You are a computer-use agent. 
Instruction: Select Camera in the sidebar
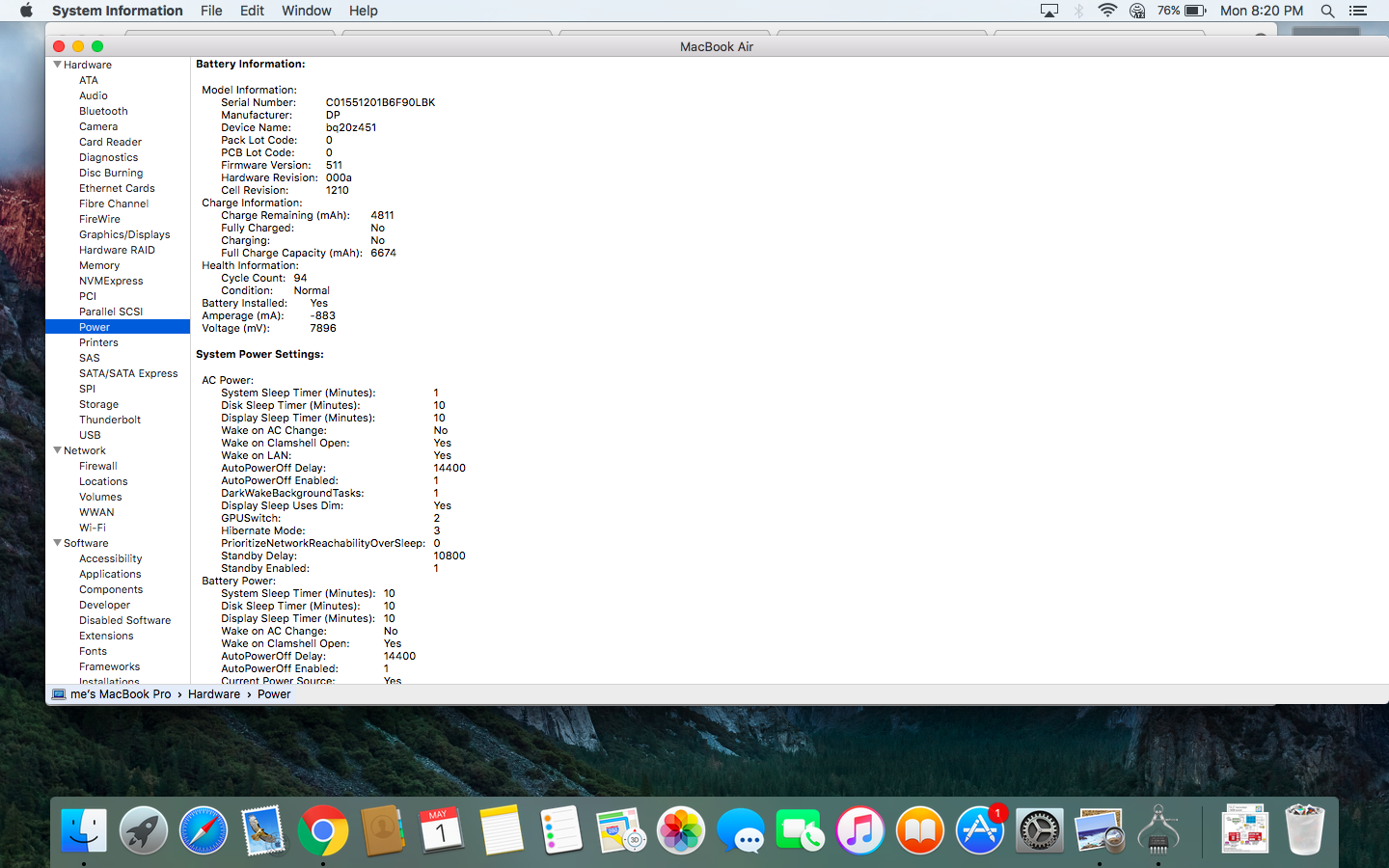(98, 126)
